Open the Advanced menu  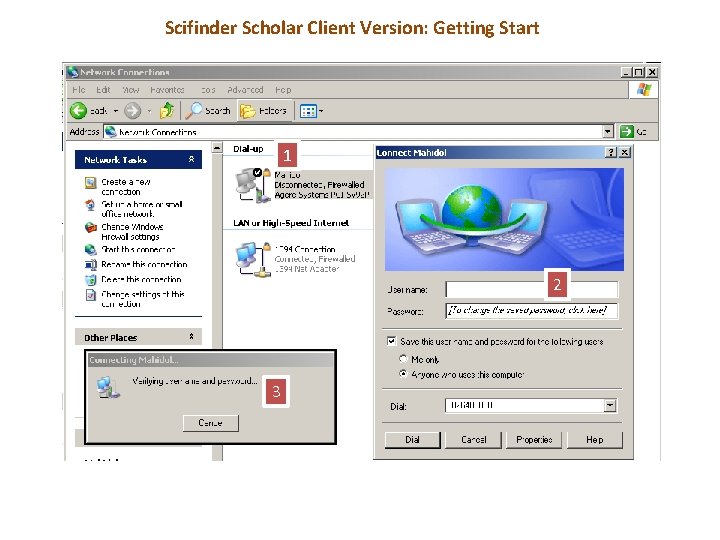tap(245, 90)
